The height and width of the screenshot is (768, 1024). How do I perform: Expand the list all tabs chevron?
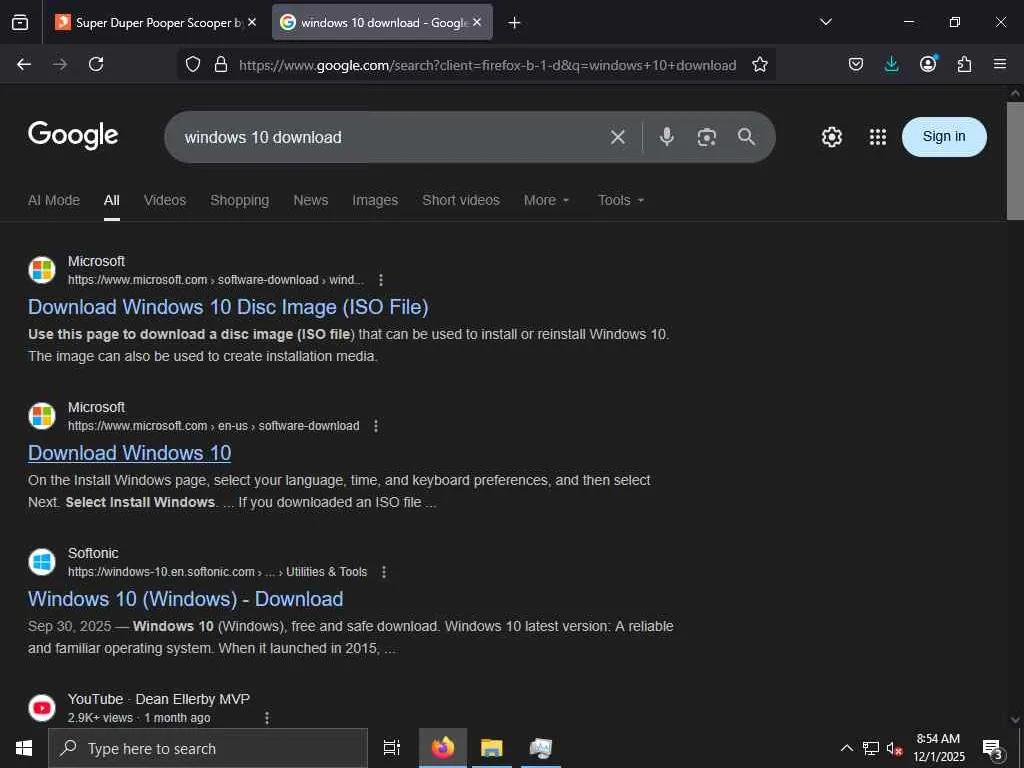[825, 22]
